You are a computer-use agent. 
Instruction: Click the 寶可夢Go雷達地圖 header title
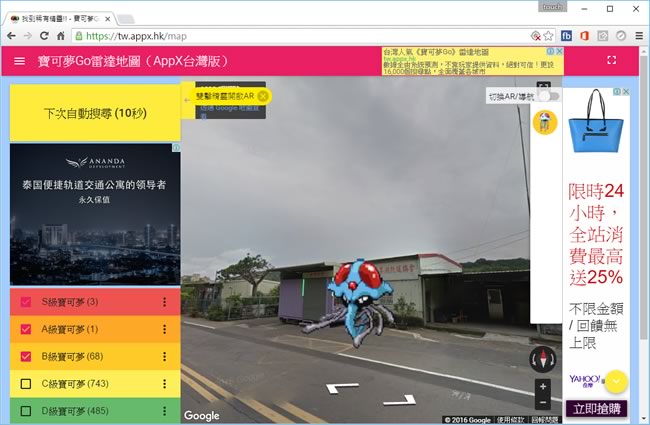coord(133,61)
